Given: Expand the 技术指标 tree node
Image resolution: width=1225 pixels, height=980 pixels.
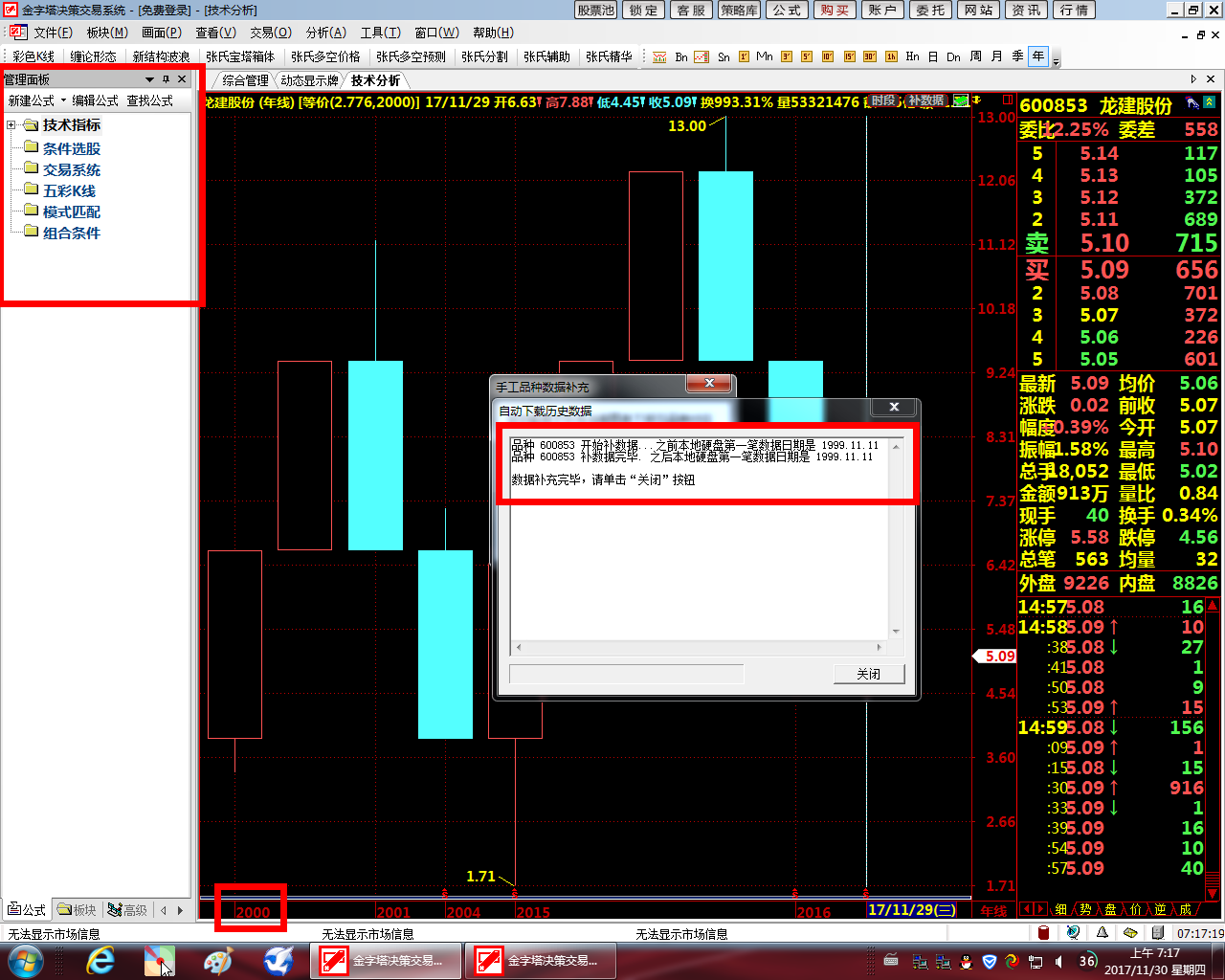Looking at the screenshot, I should (x=11, y=125).
